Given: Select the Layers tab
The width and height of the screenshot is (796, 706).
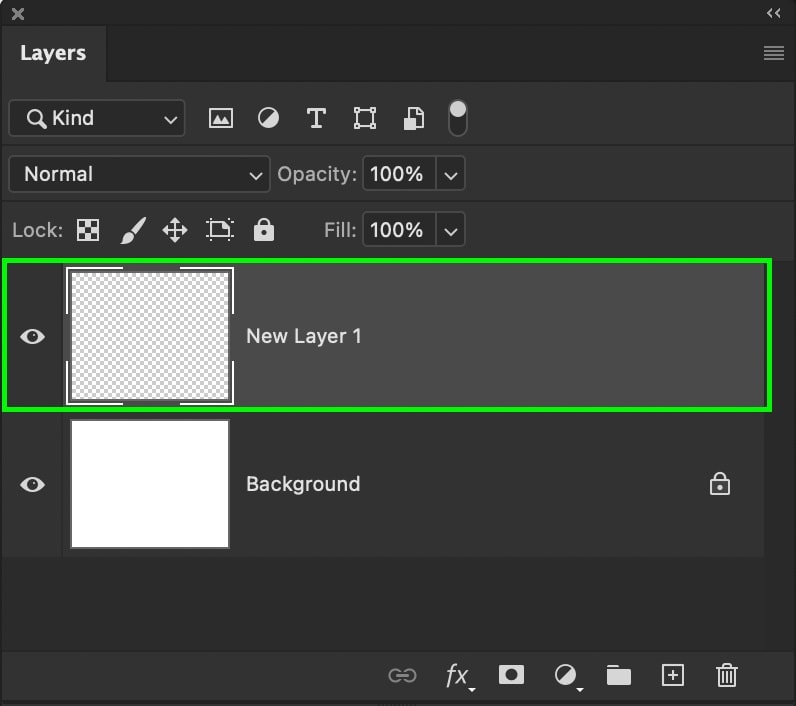Looking at the screenshot, I should (x=53, y=54).
